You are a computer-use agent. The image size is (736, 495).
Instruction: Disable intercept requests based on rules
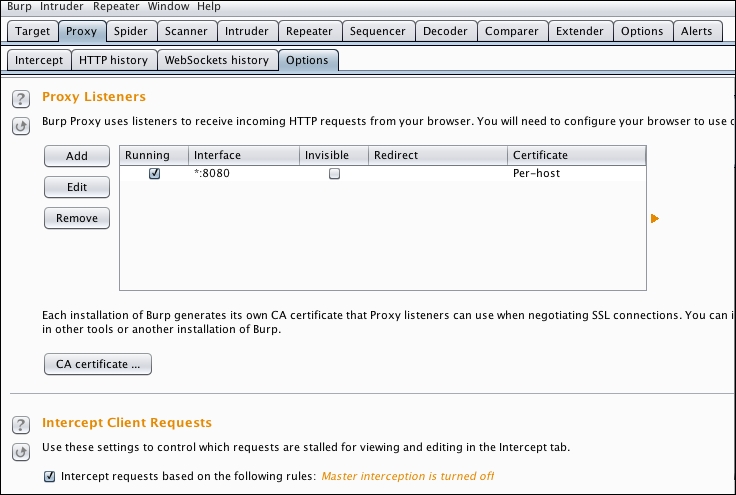(50, 477)
